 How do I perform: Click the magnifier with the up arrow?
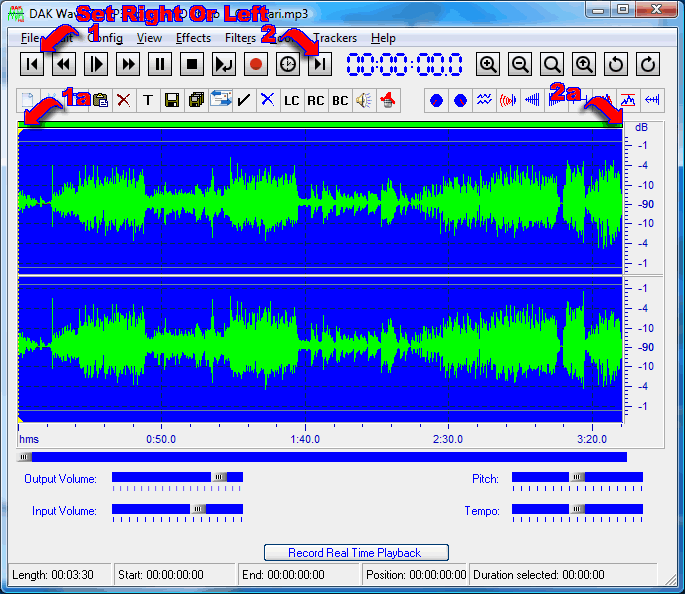(x=584, y=64)
